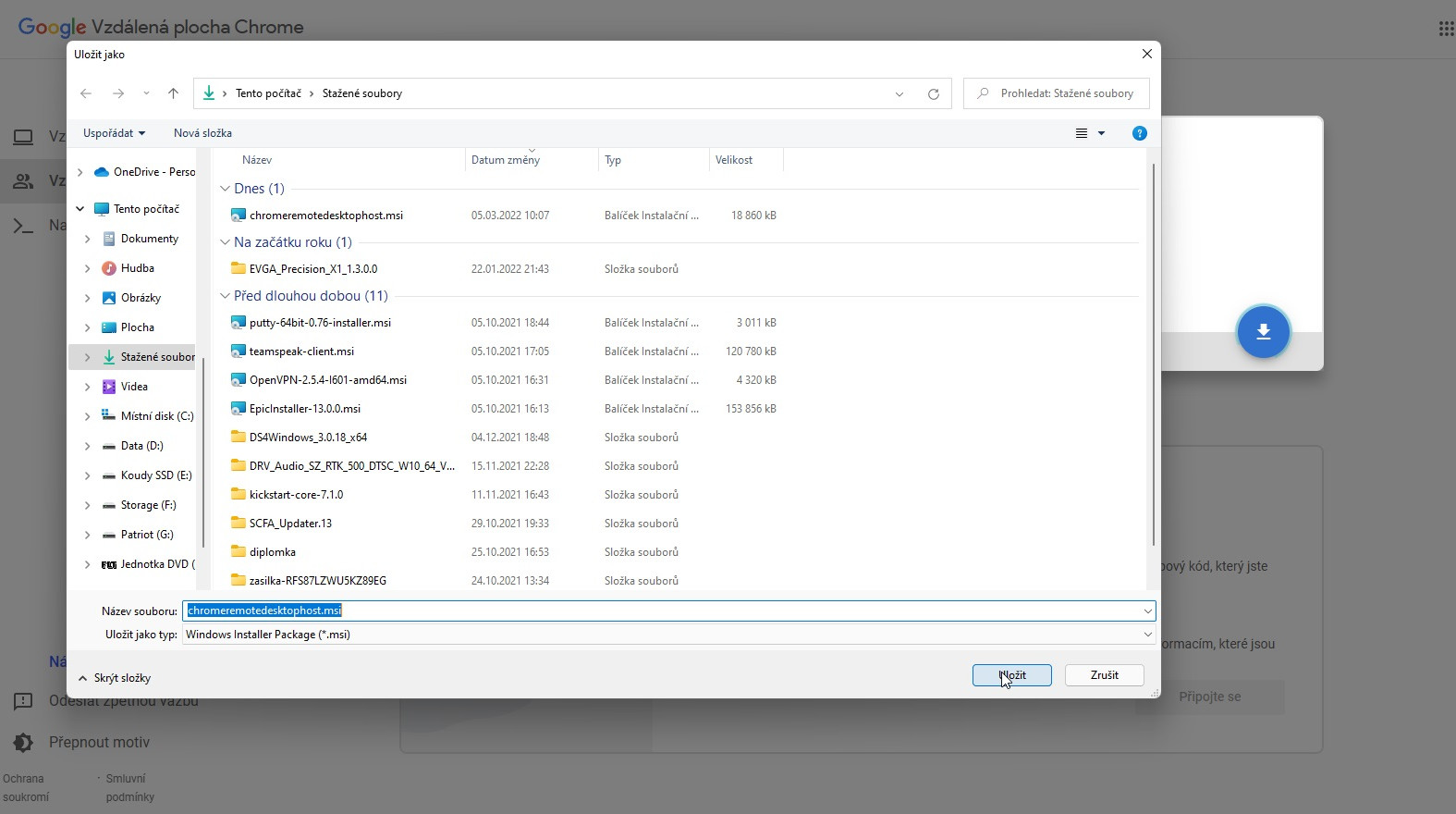Click Stažené soubory breadcrumb segment
This screenshot has width=1456, height=814.
pyautogui.click(x=362, y=93)
